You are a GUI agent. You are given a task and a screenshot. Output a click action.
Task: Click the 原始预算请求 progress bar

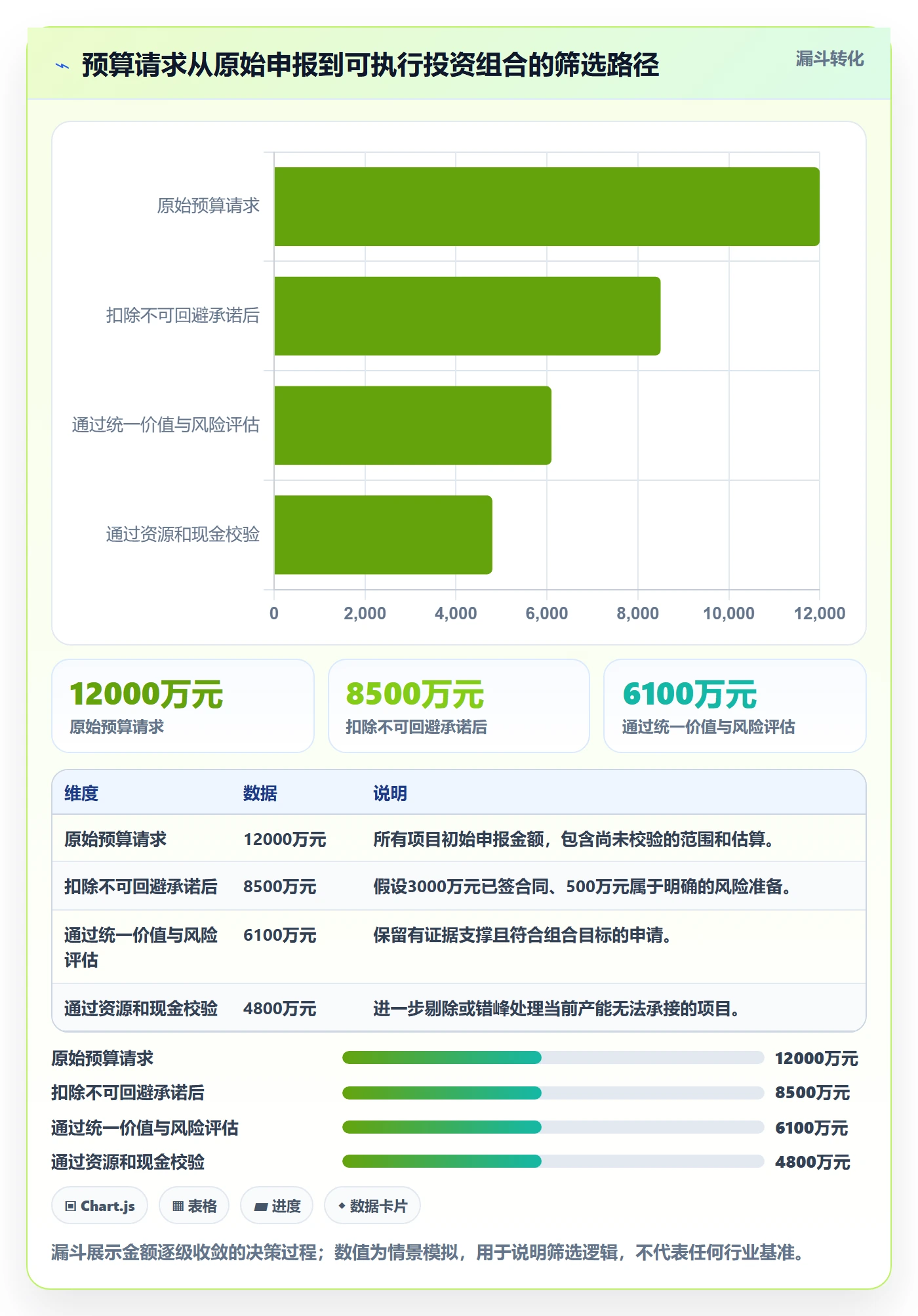553,1058
